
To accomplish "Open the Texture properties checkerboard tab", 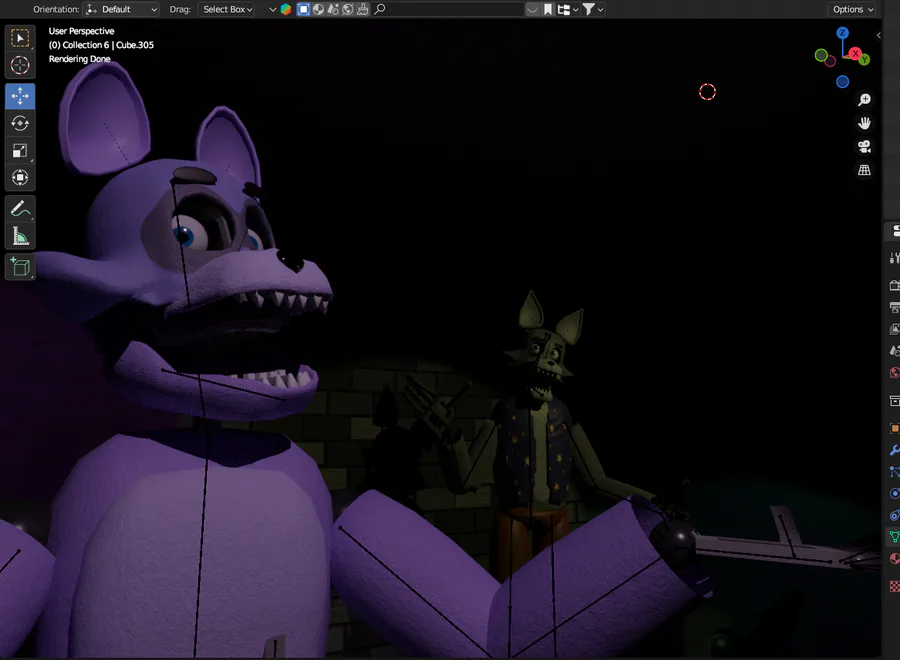I will click(894, 586).
